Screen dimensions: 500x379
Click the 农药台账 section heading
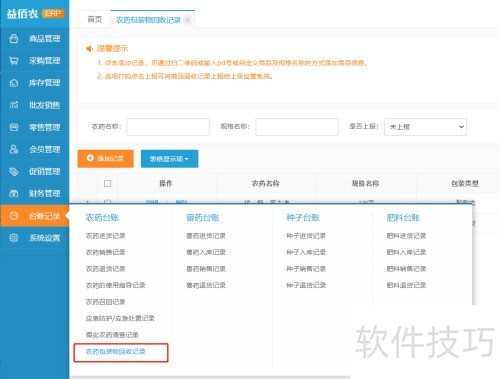[102, 218]
